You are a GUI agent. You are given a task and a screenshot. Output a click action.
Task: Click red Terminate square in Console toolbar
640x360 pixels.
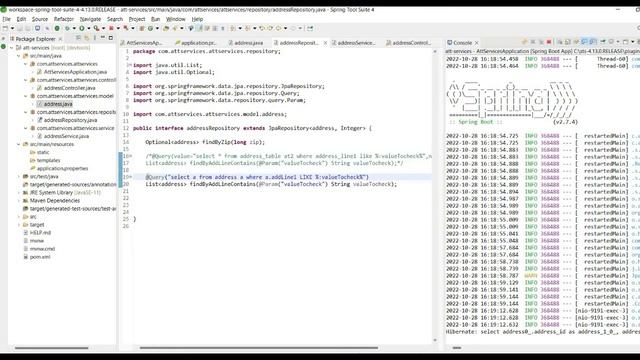click(x=549, y=42)
